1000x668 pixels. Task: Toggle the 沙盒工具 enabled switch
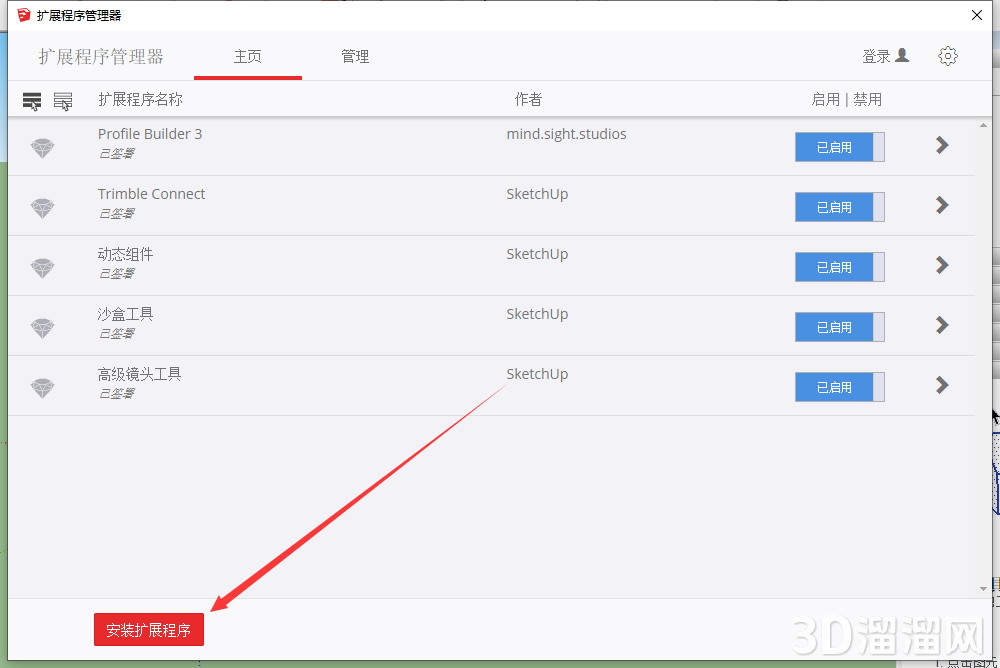839,327
